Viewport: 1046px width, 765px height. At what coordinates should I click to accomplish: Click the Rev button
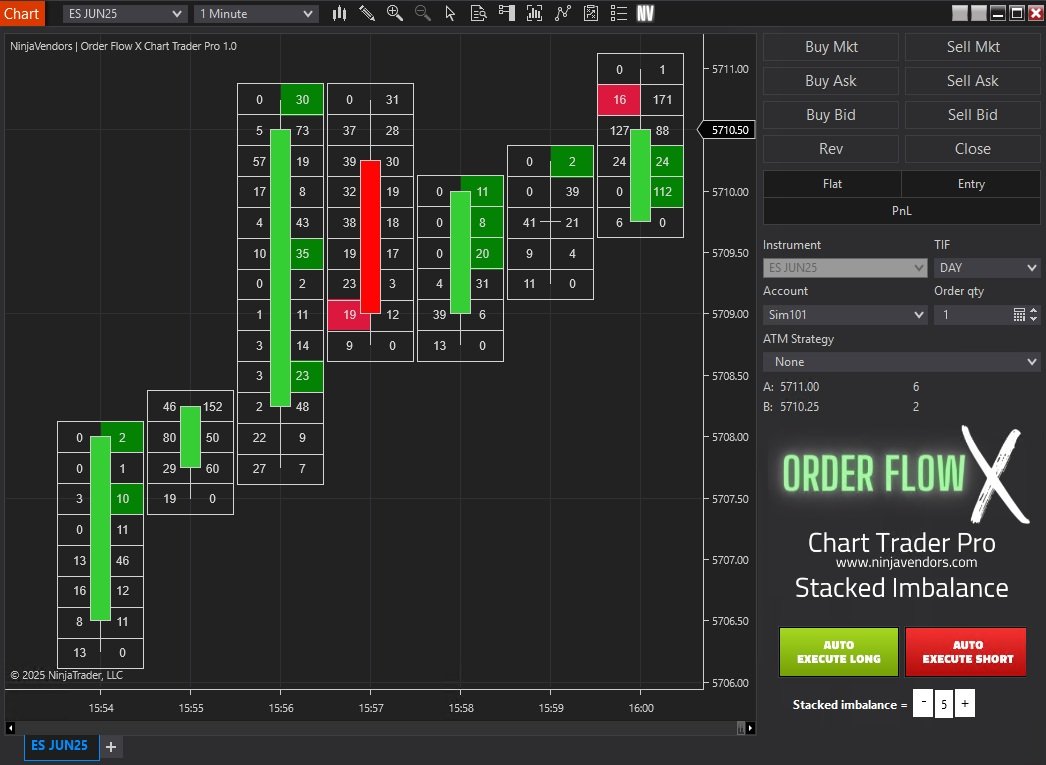coord(831,149)
